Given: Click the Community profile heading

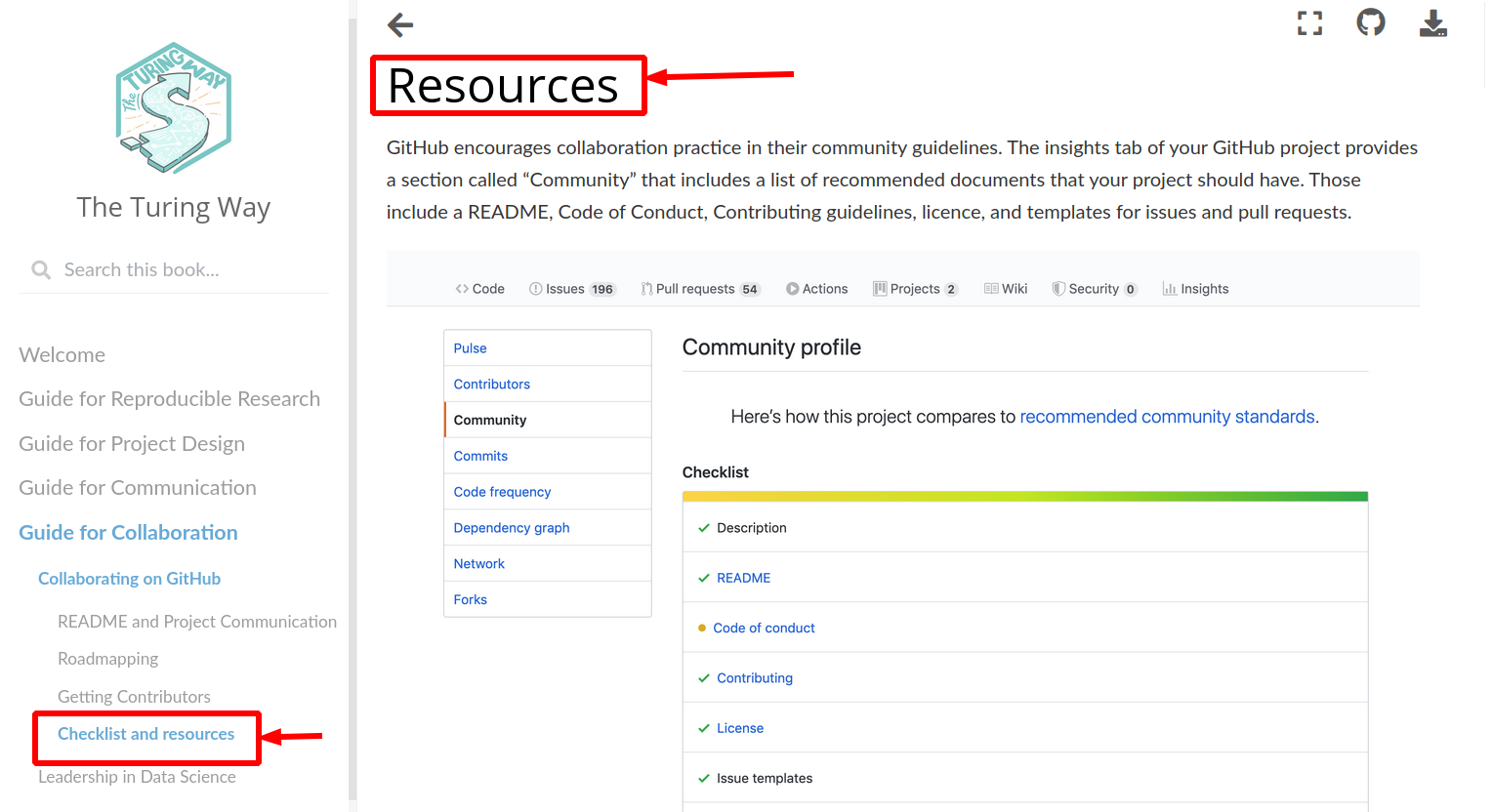Looking at the screenshot, I should click(x=771, y=347).
